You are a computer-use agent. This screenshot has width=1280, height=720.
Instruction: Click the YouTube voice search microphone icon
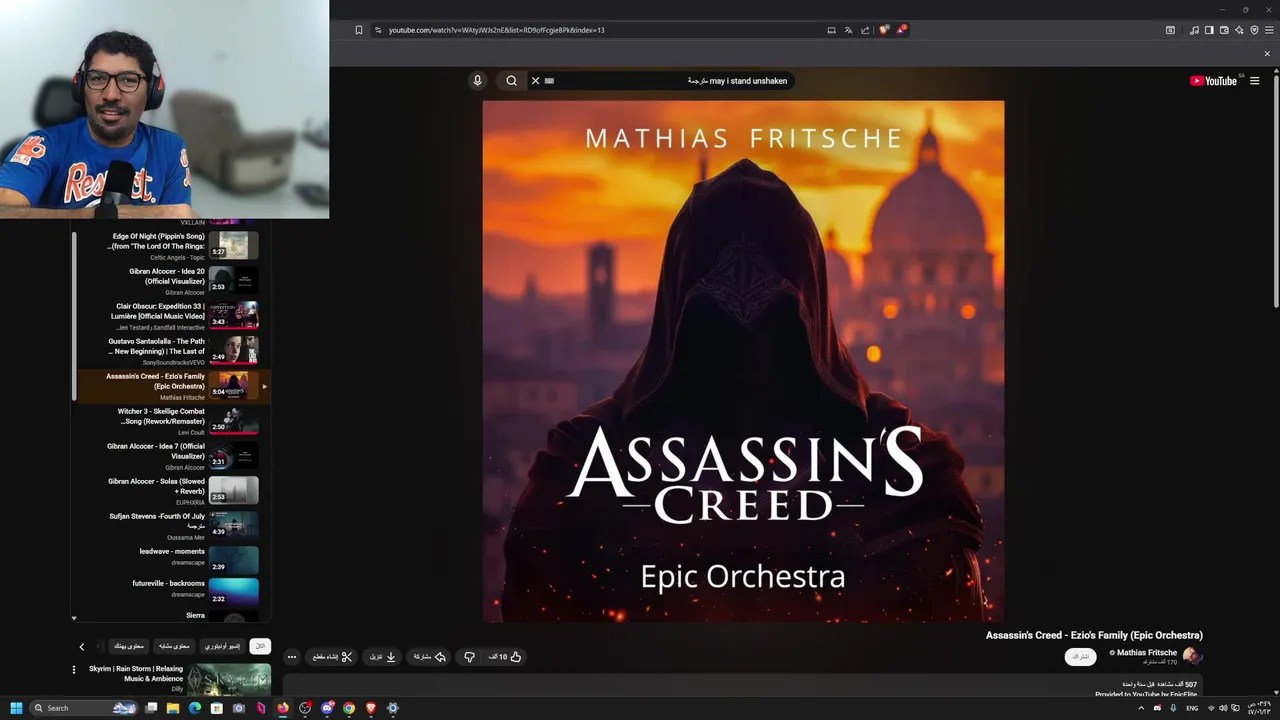(x=477, y=81)
